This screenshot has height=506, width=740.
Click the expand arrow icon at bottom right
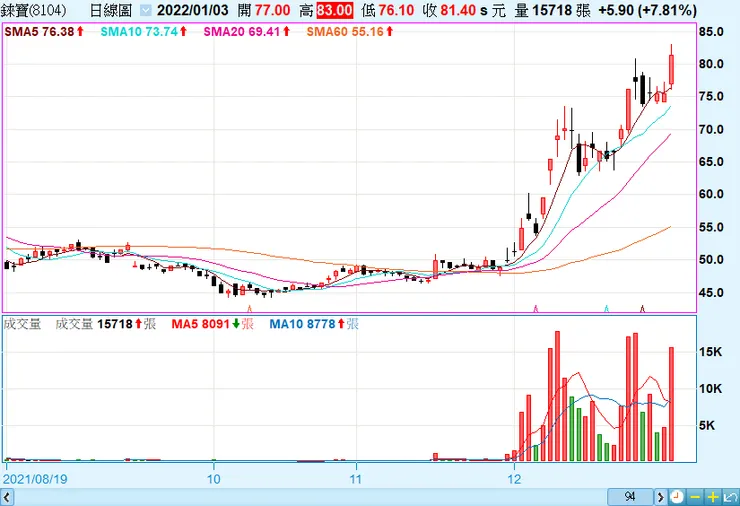tap(731, 497)
